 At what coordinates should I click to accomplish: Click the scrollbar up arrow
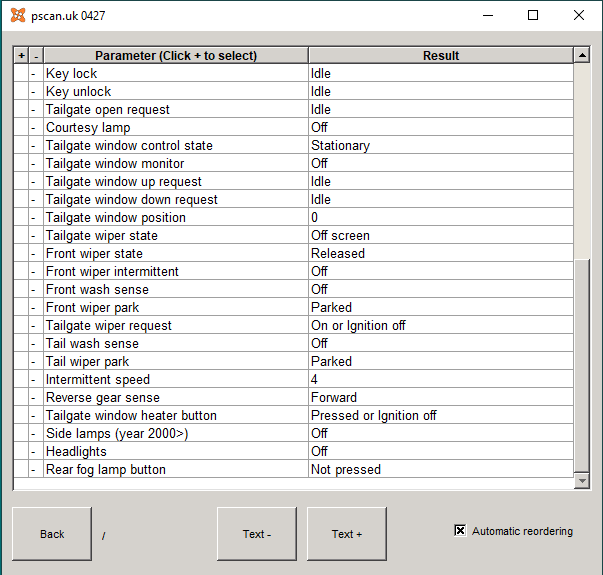582,55
